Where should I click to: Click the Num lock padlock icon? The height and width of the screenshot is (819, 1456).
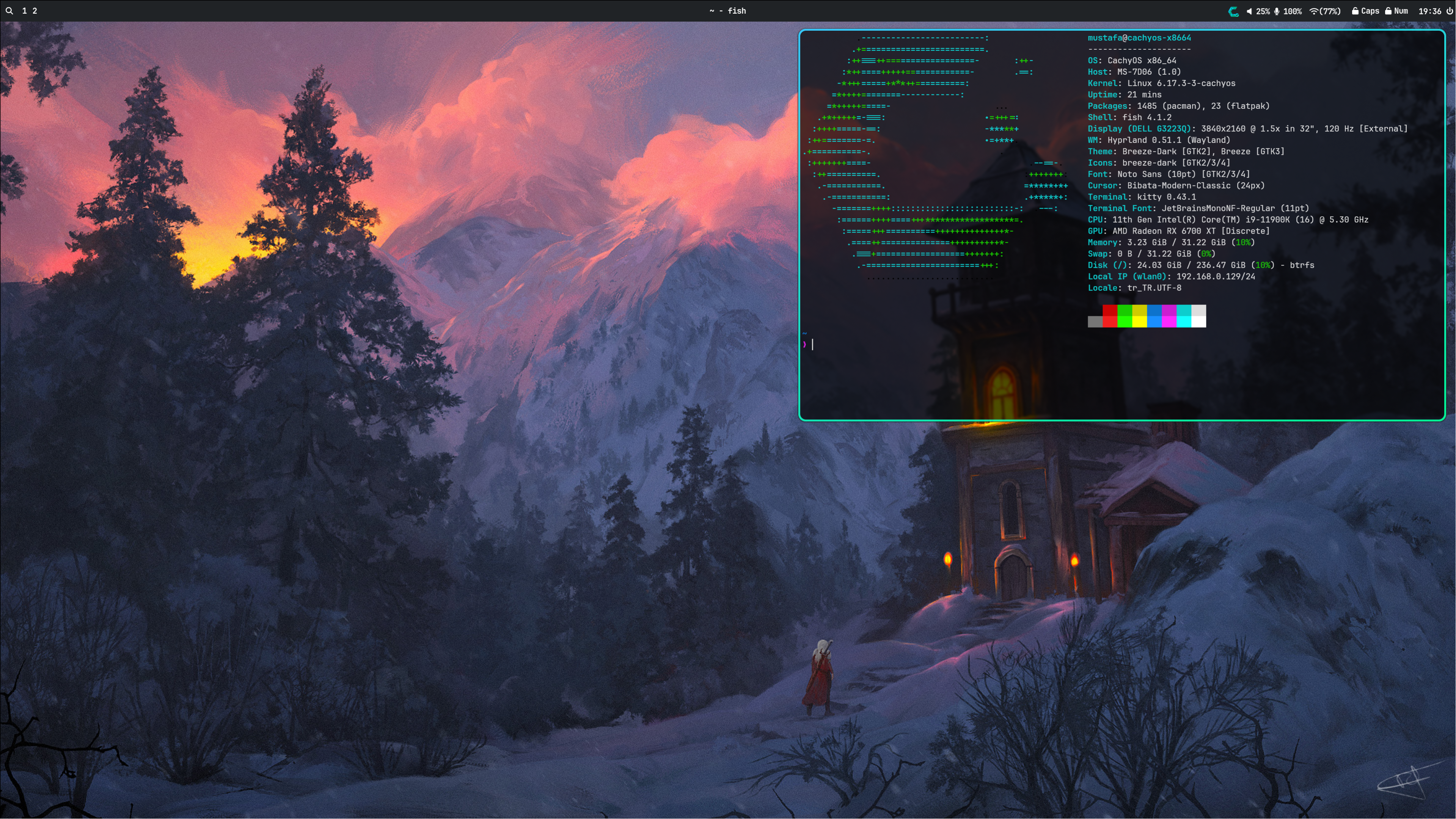(x=1388, y=11)
